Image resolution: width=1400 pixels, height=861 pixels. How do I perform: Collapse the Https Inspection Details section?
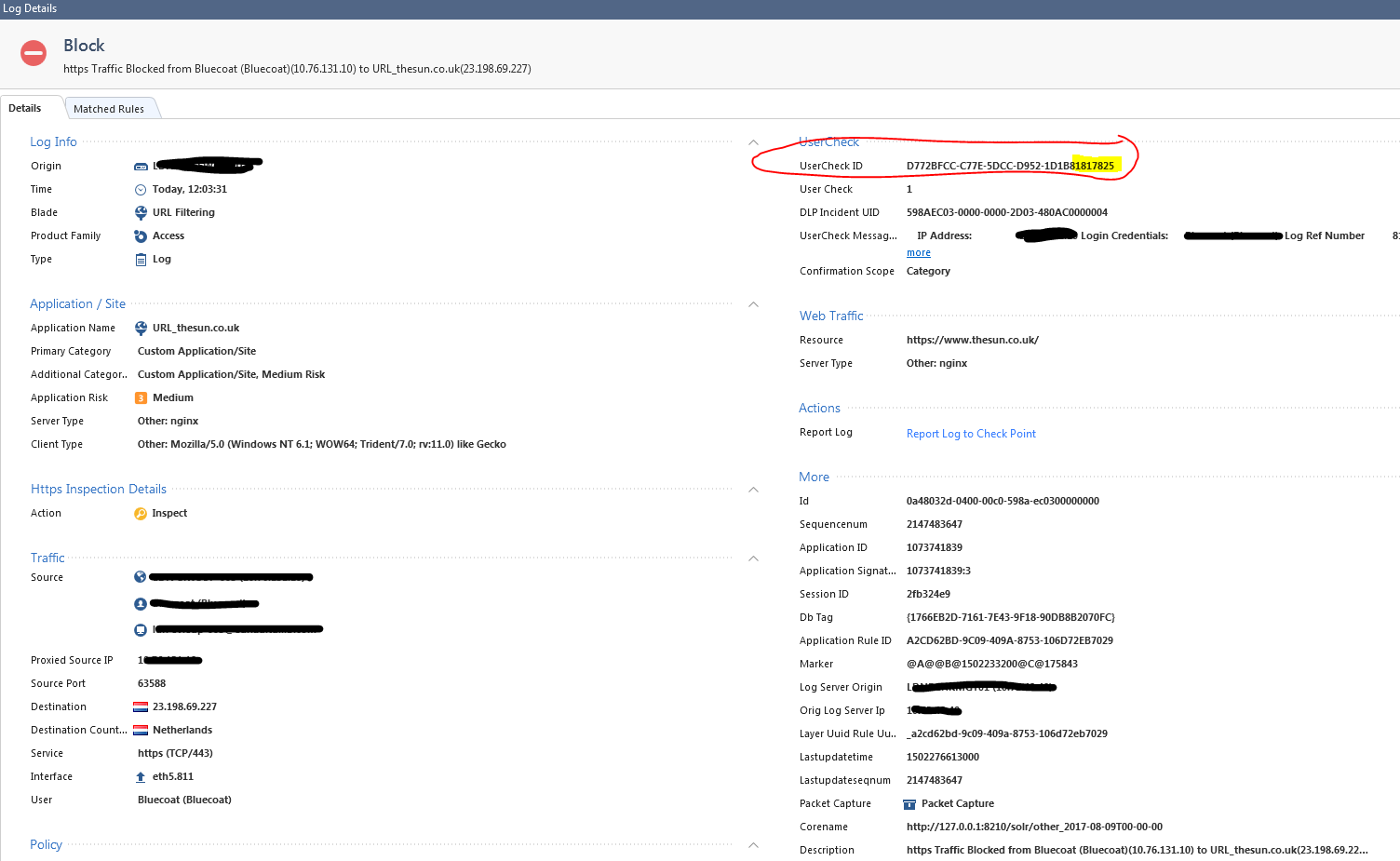coord(754,490)
